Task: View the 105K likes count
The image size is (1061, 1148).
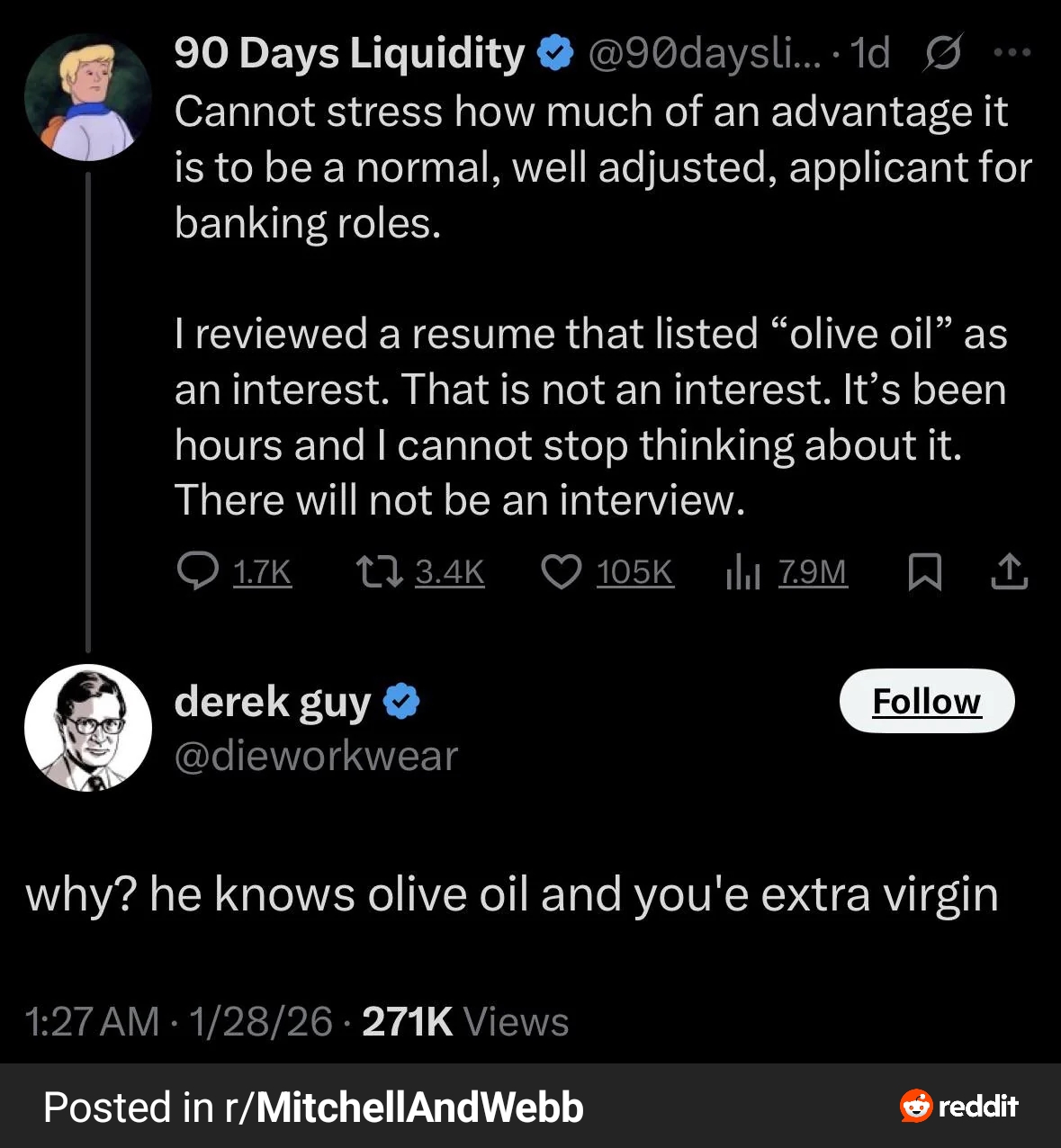Action: tap(634, 572)
